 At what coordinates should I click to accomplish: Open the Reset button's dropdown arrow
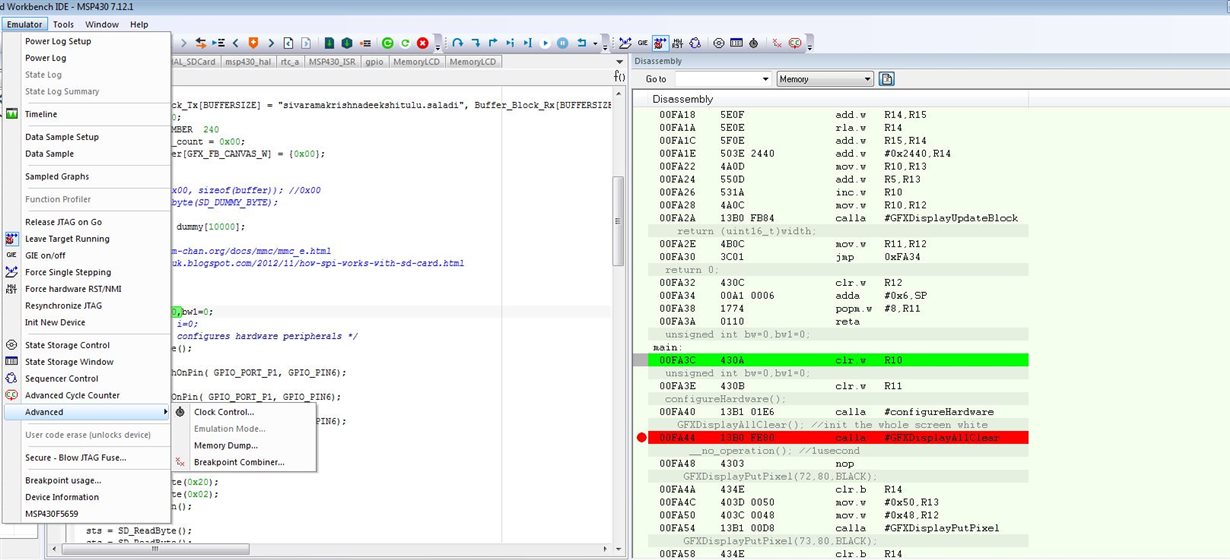595,44
